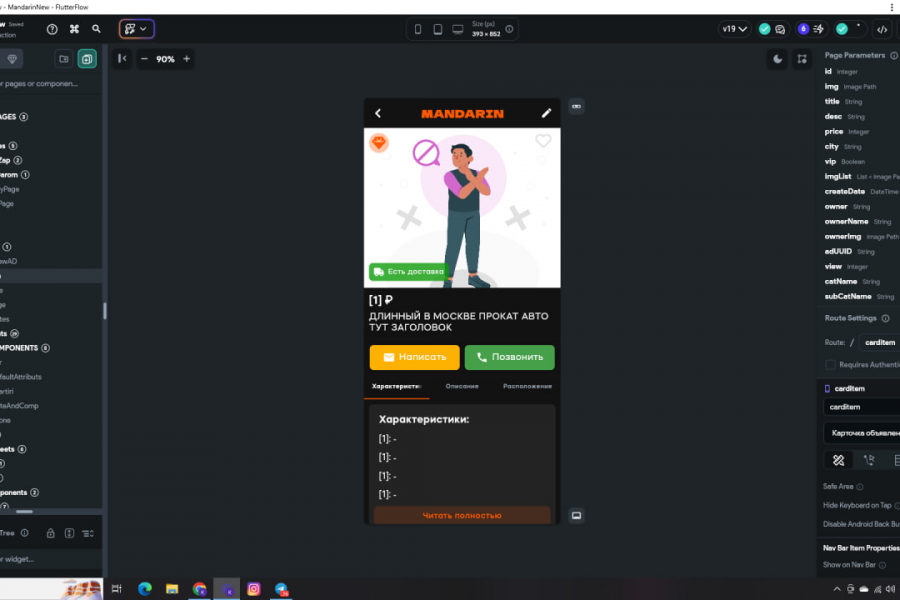Edit the route carditem field
This screenshot has width=900, height=600.
(879, 343)
